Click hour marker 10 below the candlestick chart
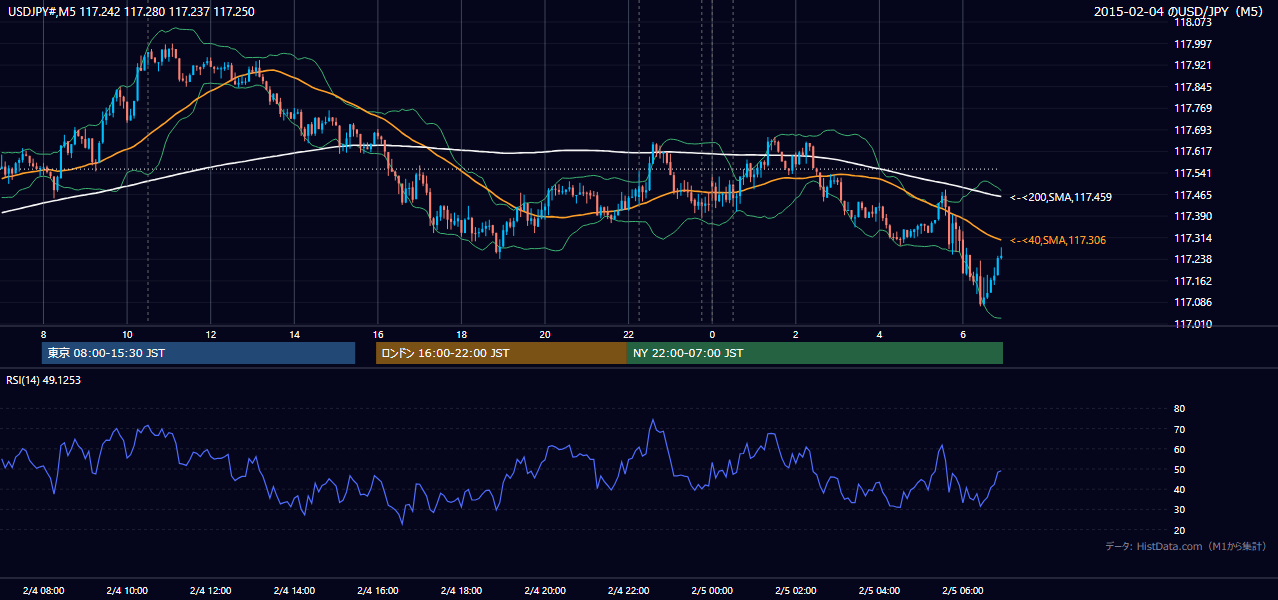 tap(127, 333)
